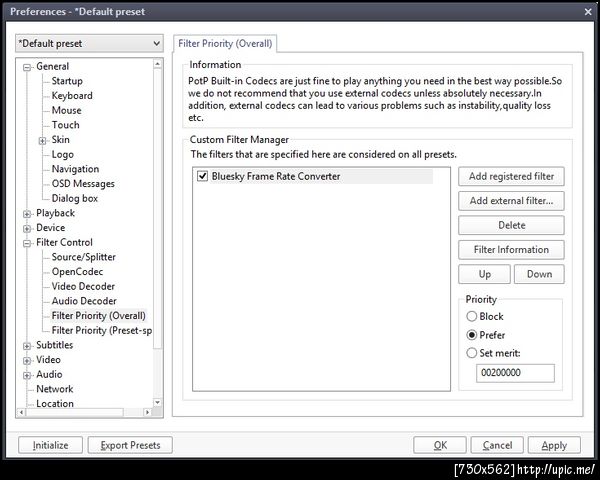Delete the selected filter
This screenshot has height=480, width=600.
pyautogui.click(x=511, y=225)
